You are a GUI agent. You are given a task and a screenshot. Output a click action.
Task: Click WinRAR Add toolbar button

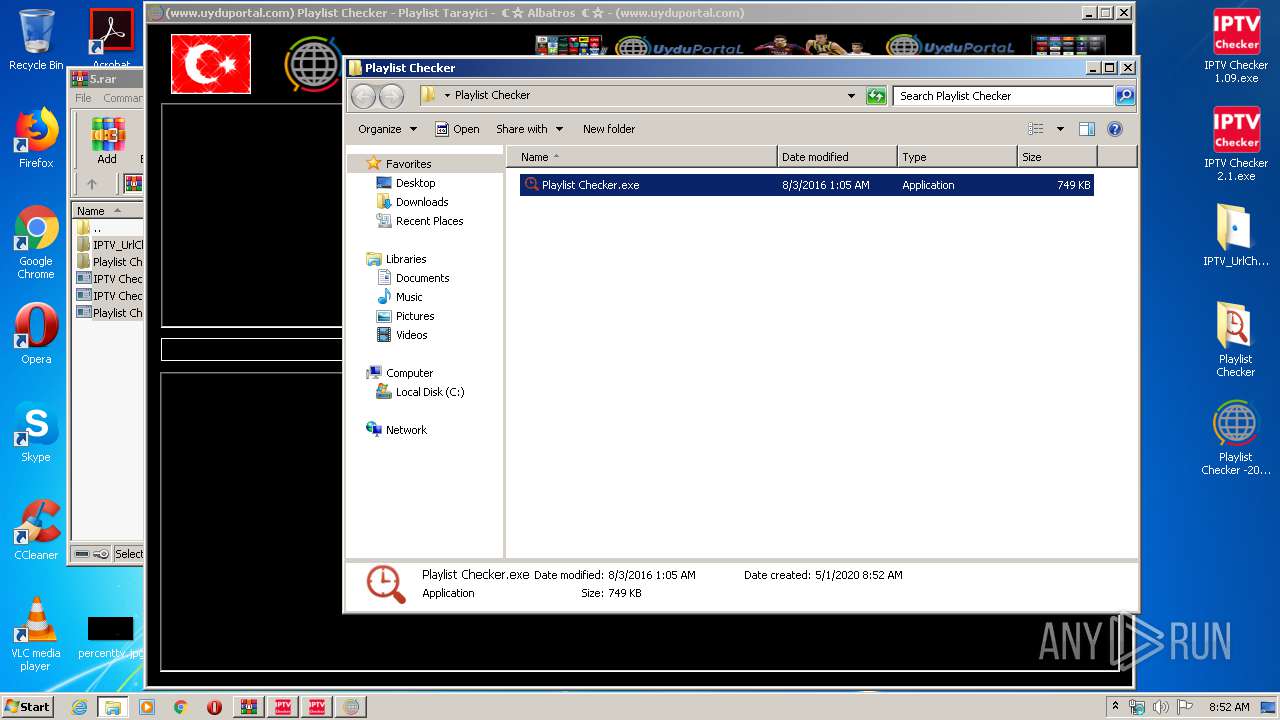click(x=107, y=141)
